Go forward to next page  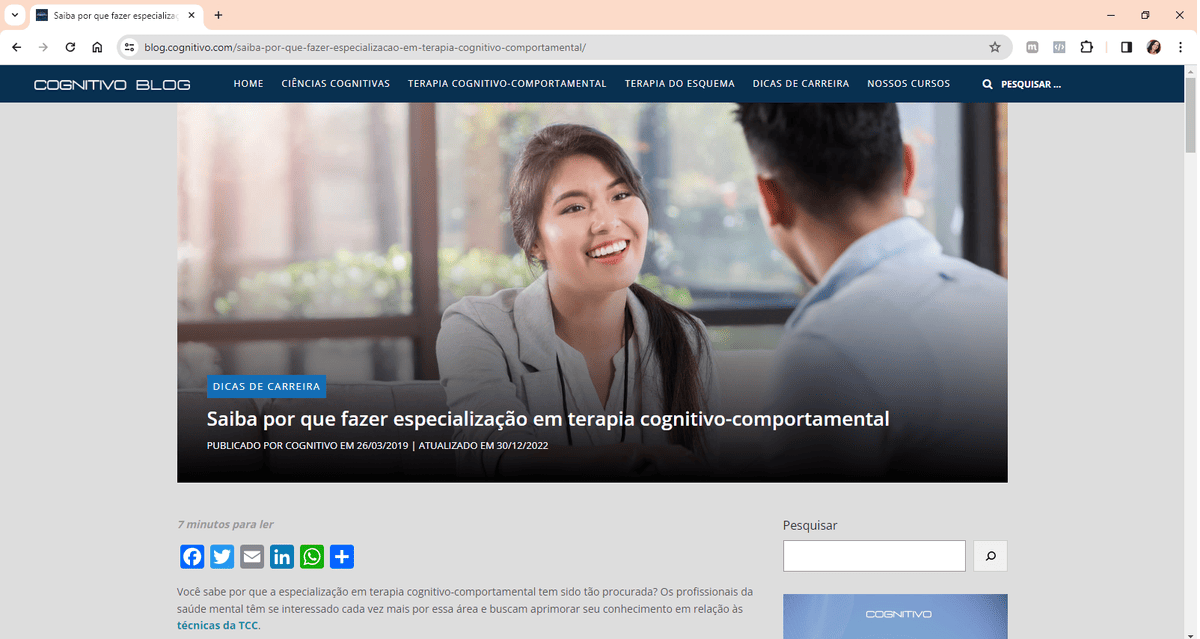click(x=43, y=47)
